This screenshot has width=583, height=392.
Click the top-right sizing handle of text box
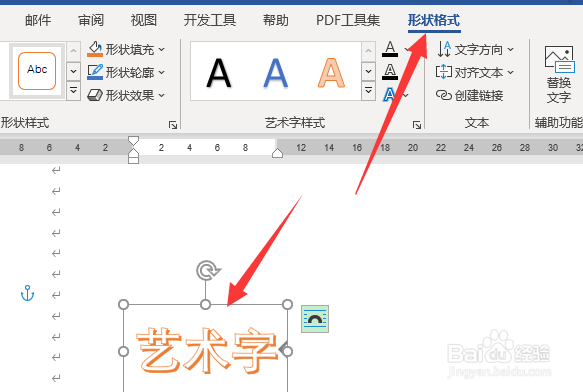287,305
